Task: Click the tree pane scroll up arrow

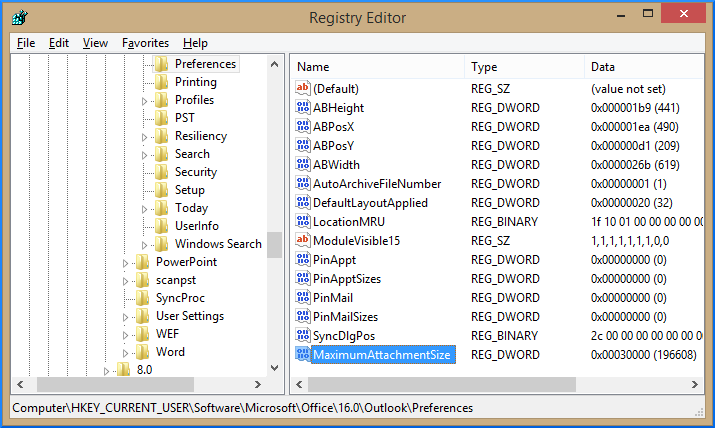Action: point(274,64)
